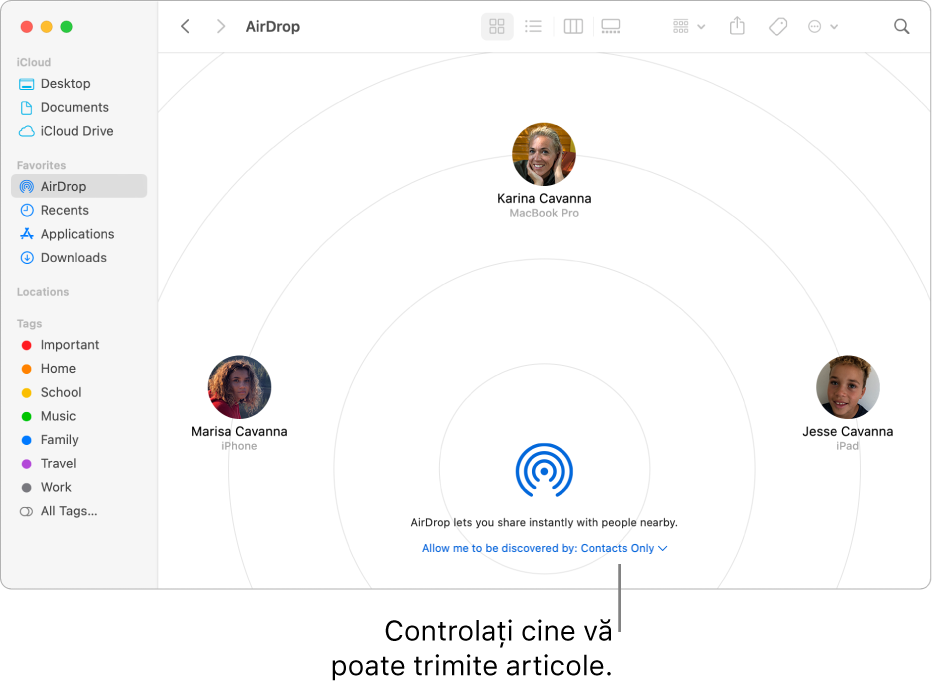The image size is (934, 689).
Task: Click the blue AirDrop radar icon
Action: tap(544, 470)
